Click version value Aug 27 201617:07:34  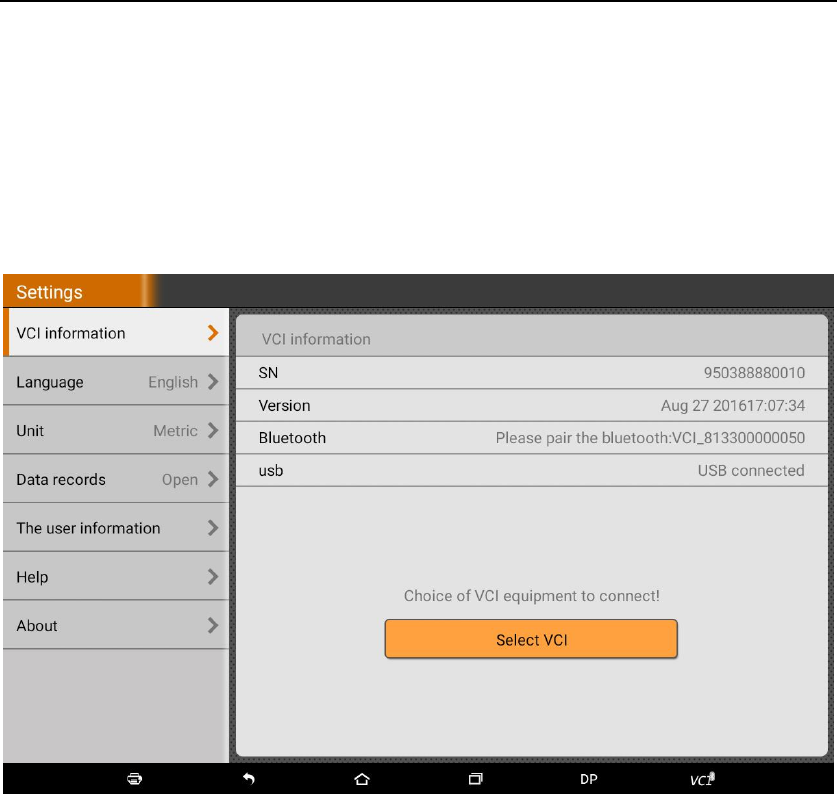click(x=732, y=405)
